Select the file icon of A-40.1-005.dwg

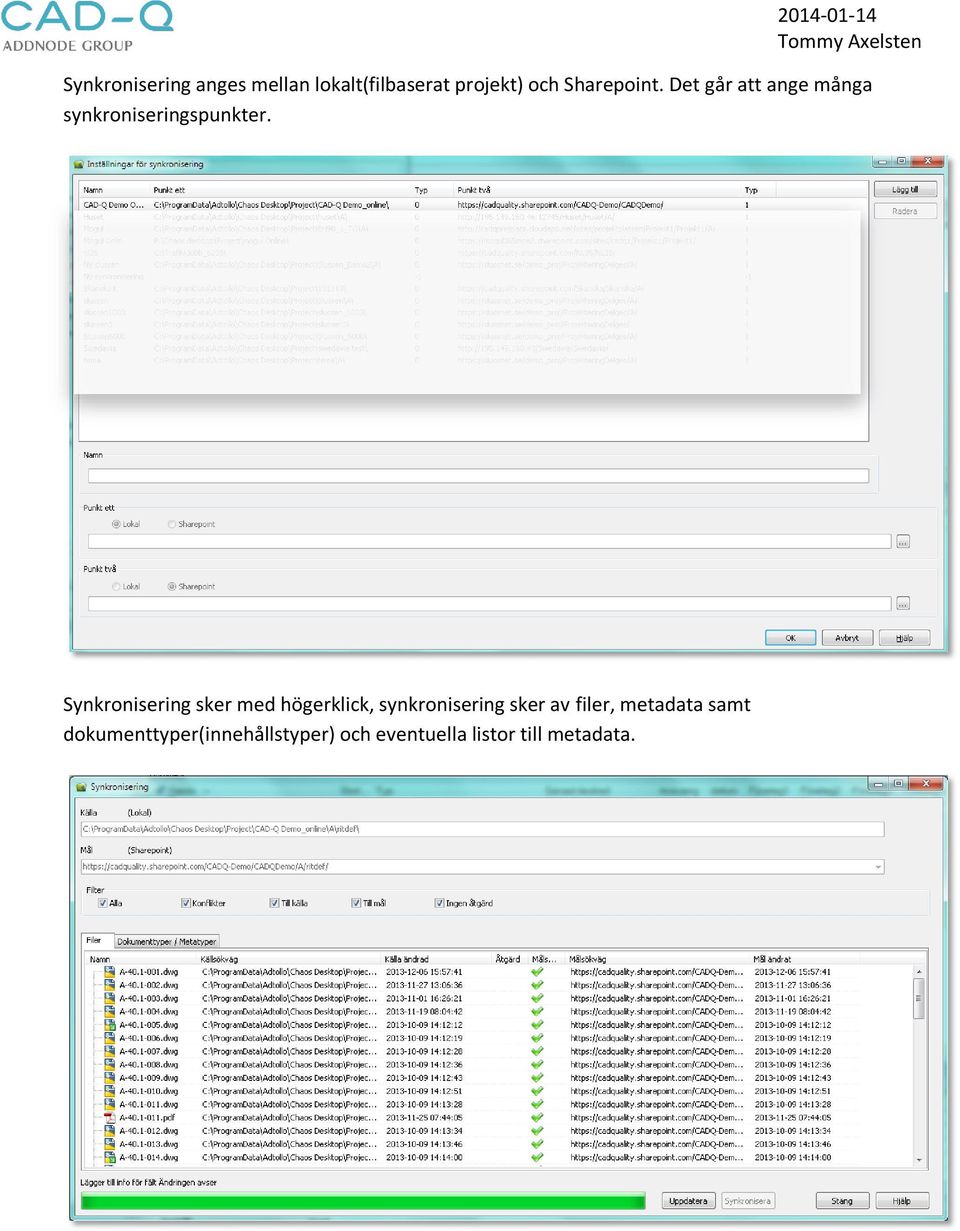pyautogui.click(x=109, y=1024)
